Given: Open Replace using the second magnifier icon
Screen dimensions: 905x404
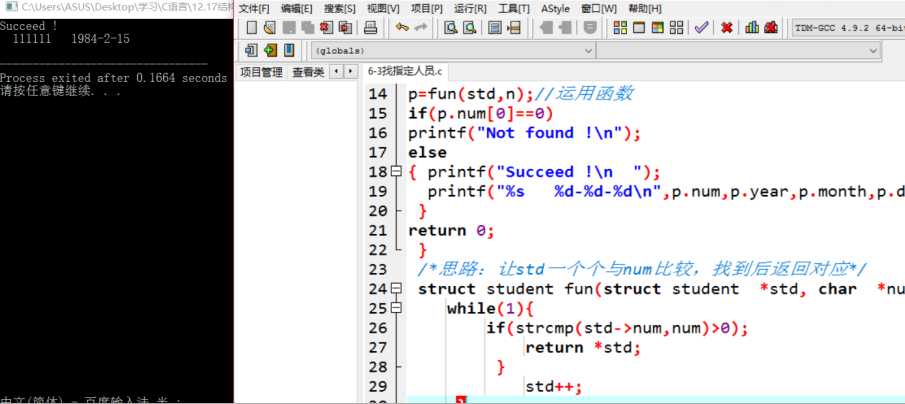Looking at the screenshot, I should click(470, 28).
